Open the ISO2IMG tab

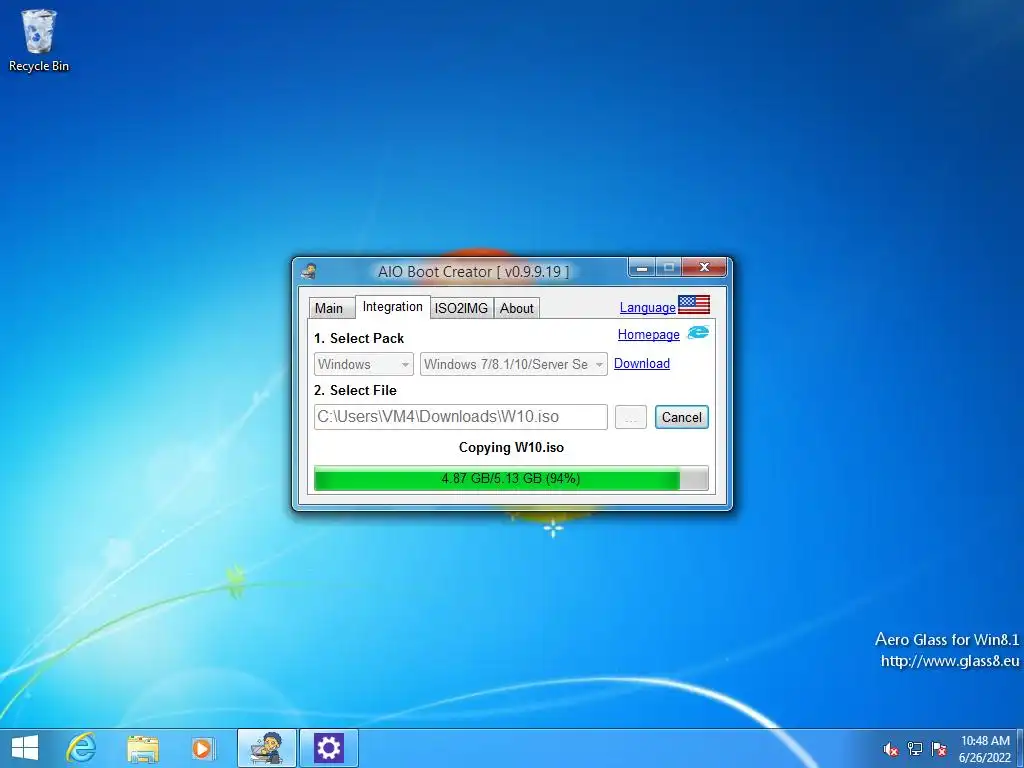[462, 308]
